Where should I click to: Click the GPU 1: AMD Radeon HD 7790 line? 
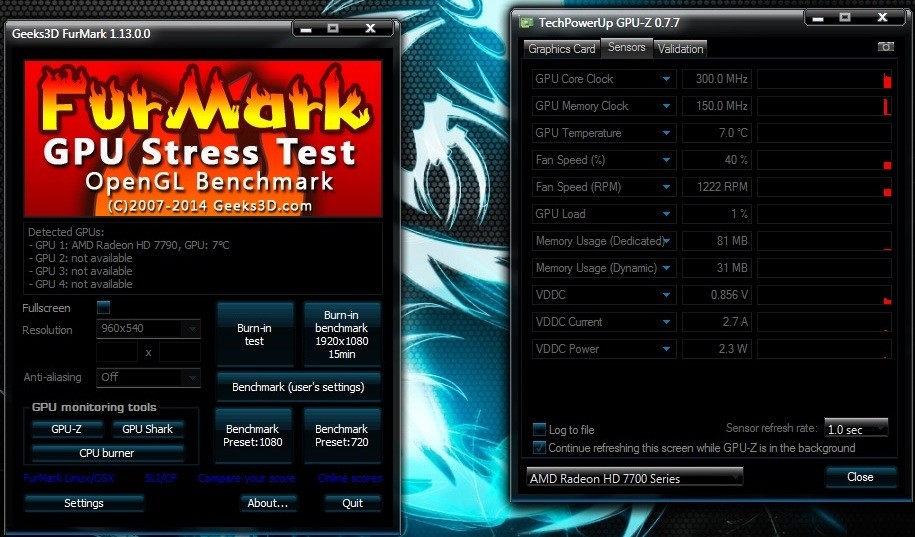coord(129,245)
